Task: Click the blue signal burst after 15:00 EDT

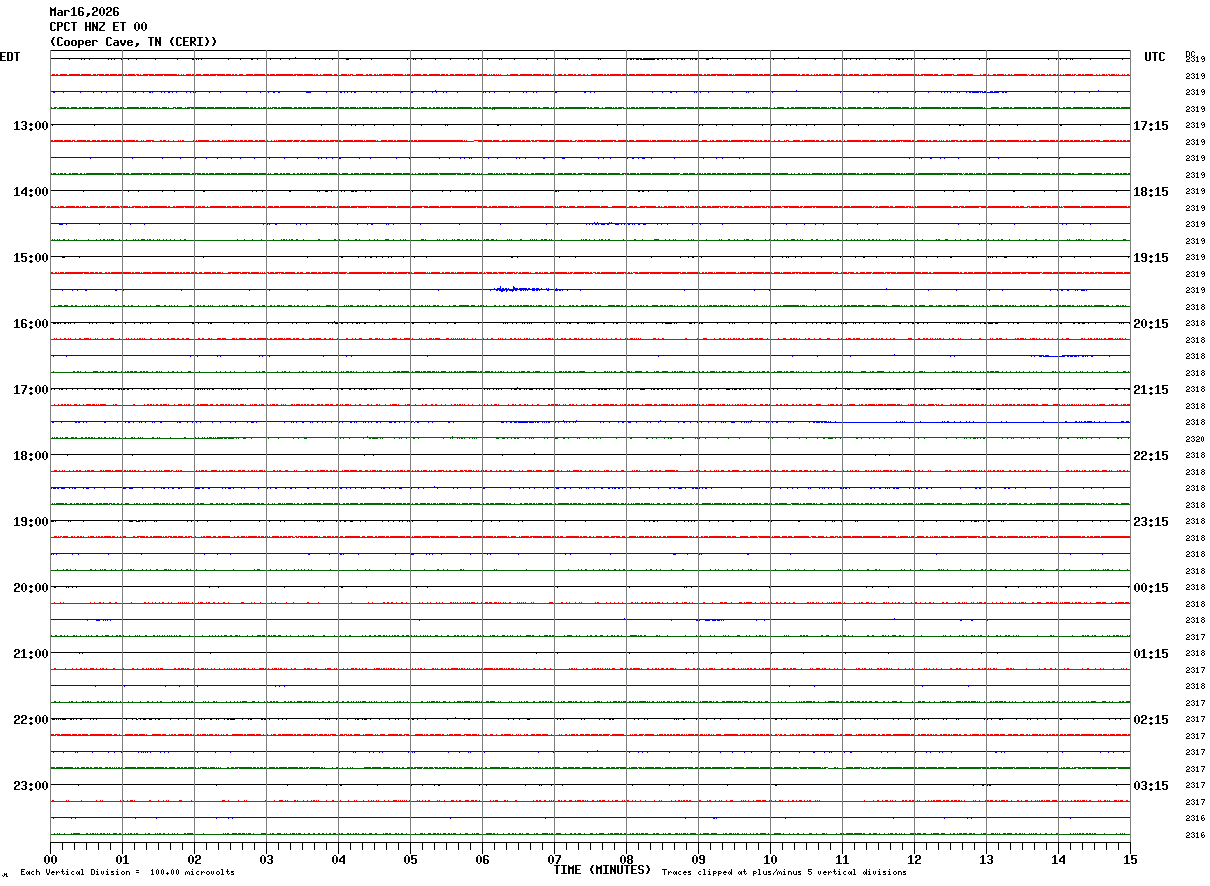Action: 526,289
